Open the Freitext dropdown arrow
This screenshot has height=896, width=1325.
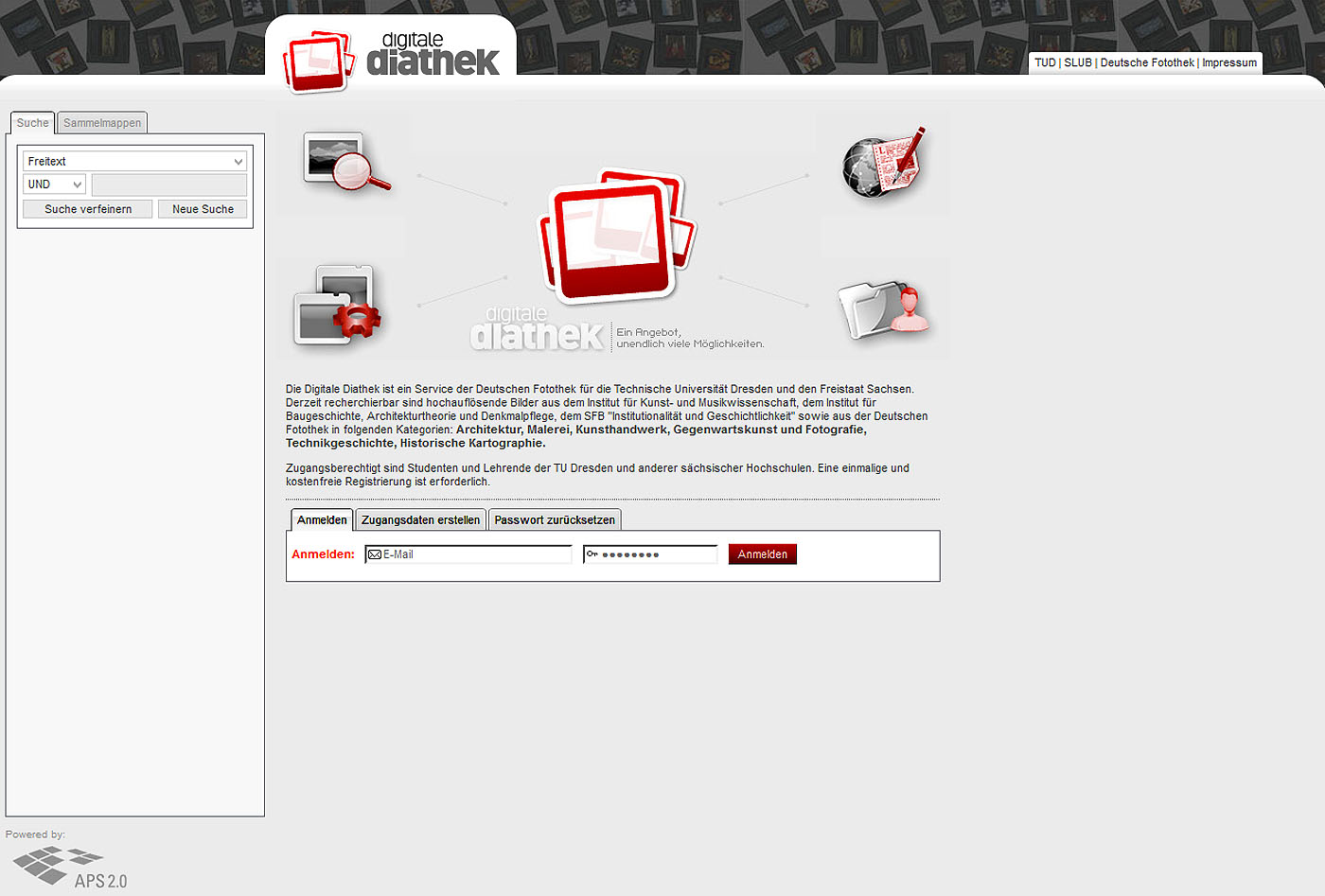coord(238,161)
